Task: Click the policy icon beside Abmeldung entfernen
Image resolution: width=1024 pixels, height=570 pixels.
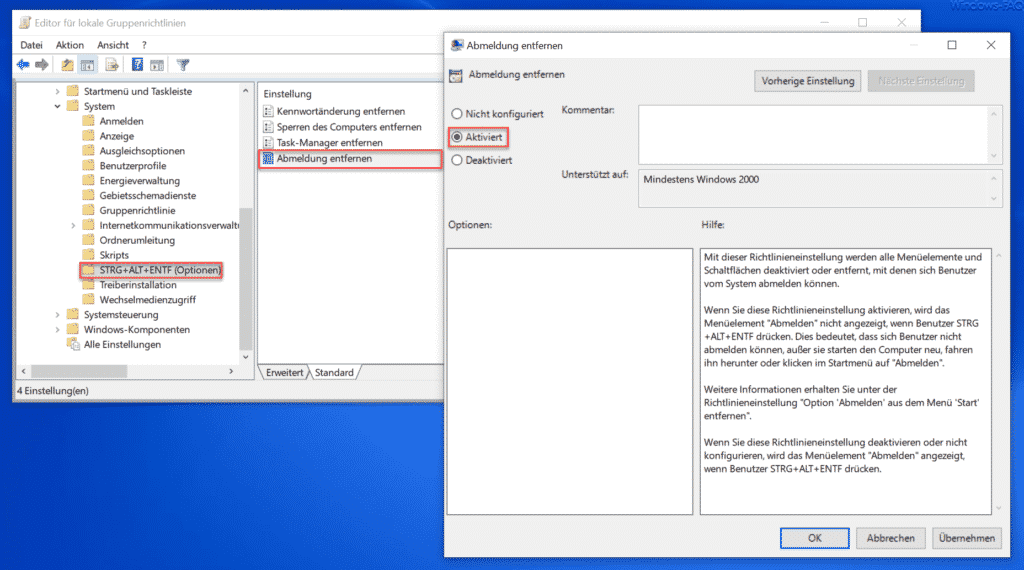Action: [268, 159]
